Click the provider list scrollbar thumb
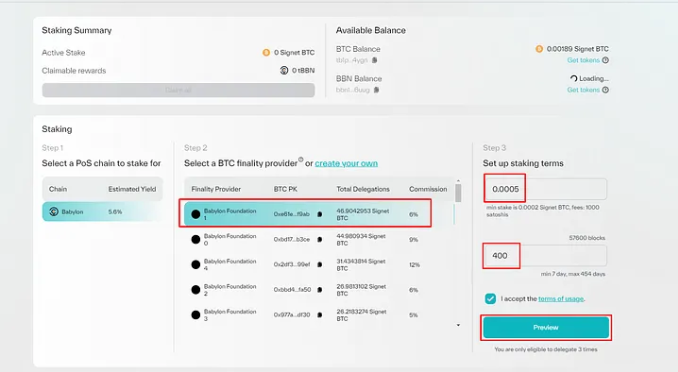 point(458,193)
